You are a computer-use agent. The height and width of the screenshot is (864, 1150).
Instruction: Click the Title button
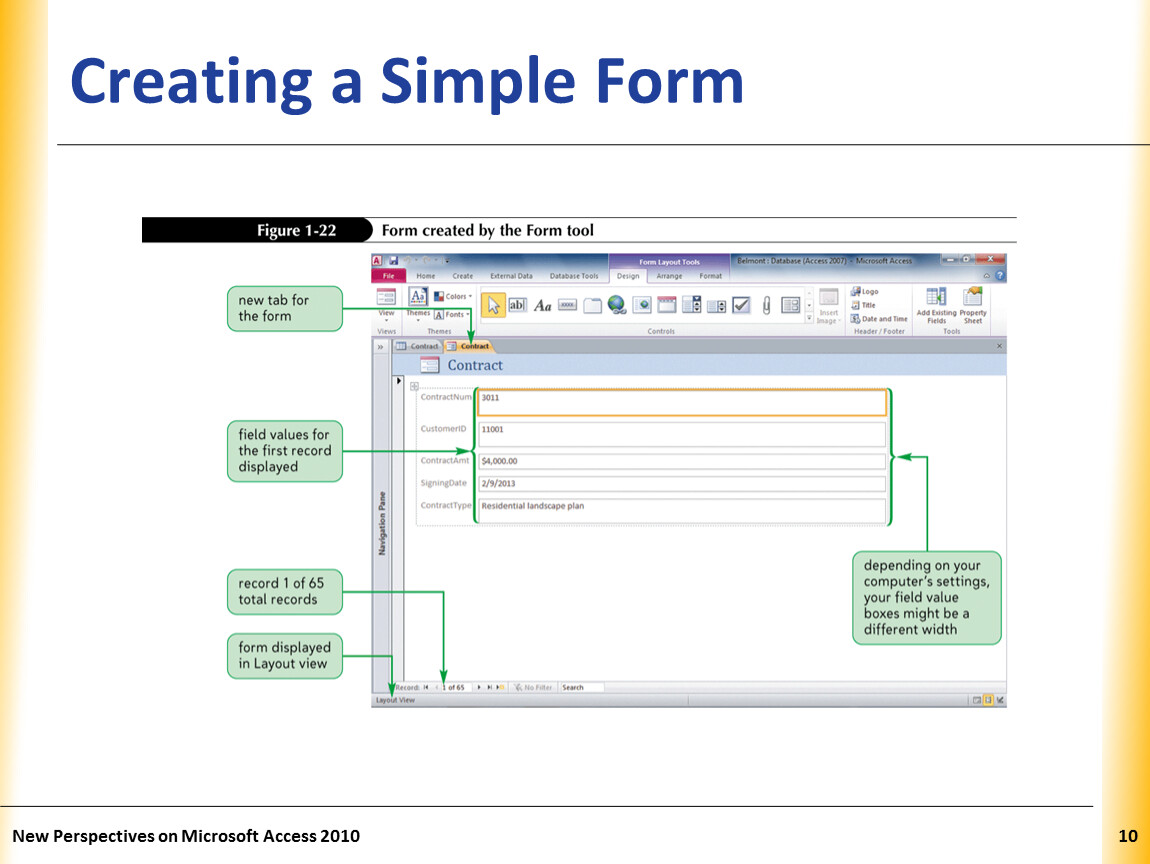point(862,305)
